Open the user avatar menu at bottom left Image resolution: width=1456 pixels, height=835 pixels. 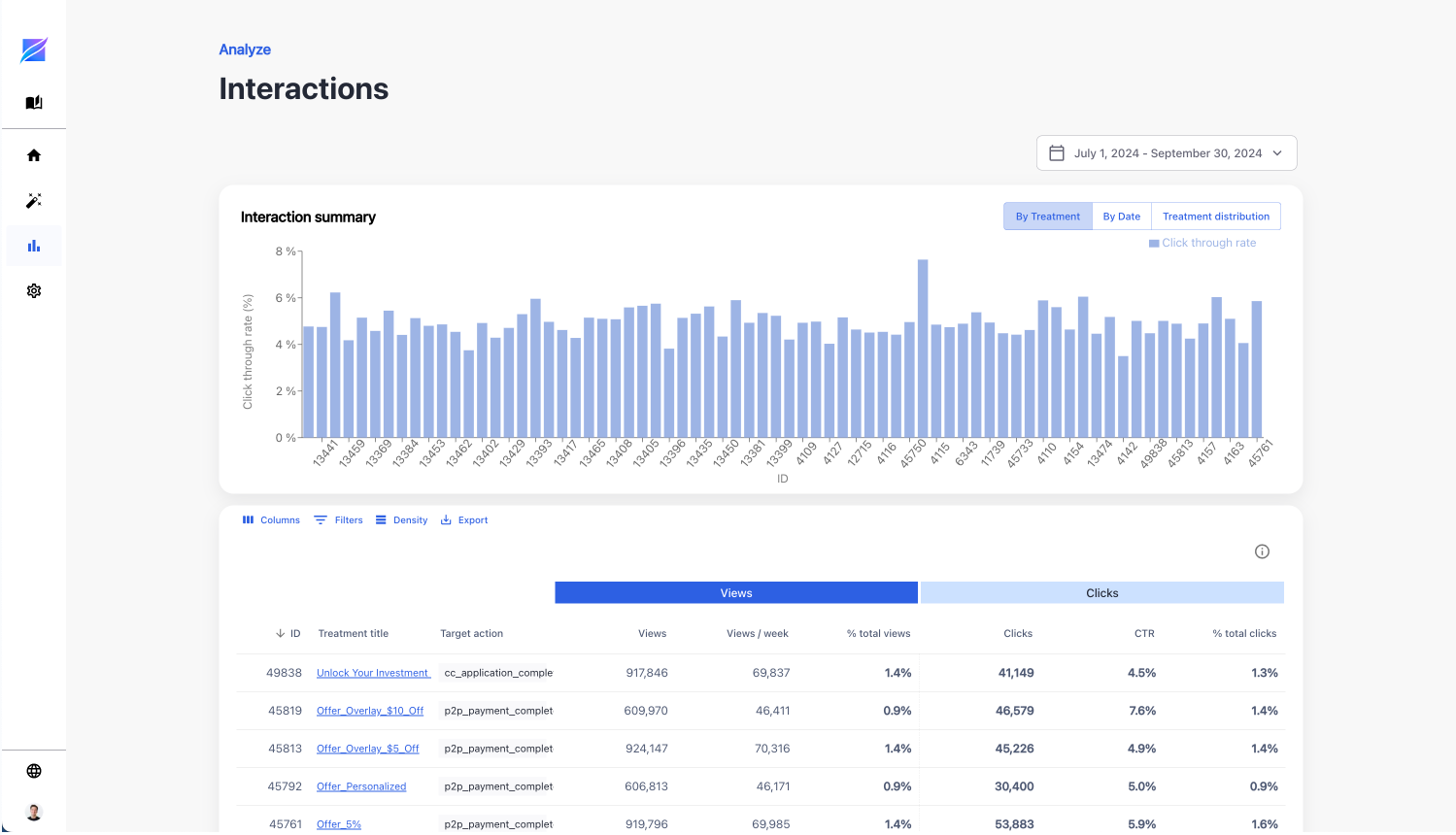34,812
